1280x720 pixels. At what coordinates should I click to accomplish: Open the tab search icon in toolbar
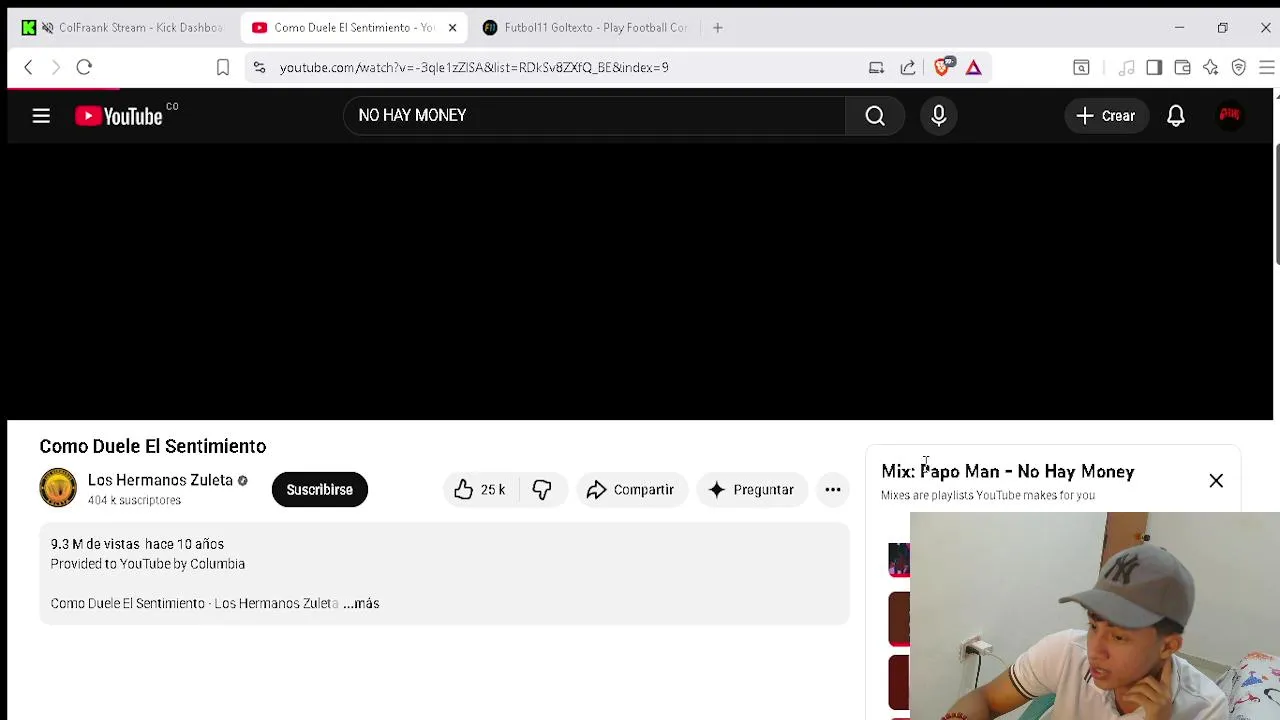[1081, 68]
